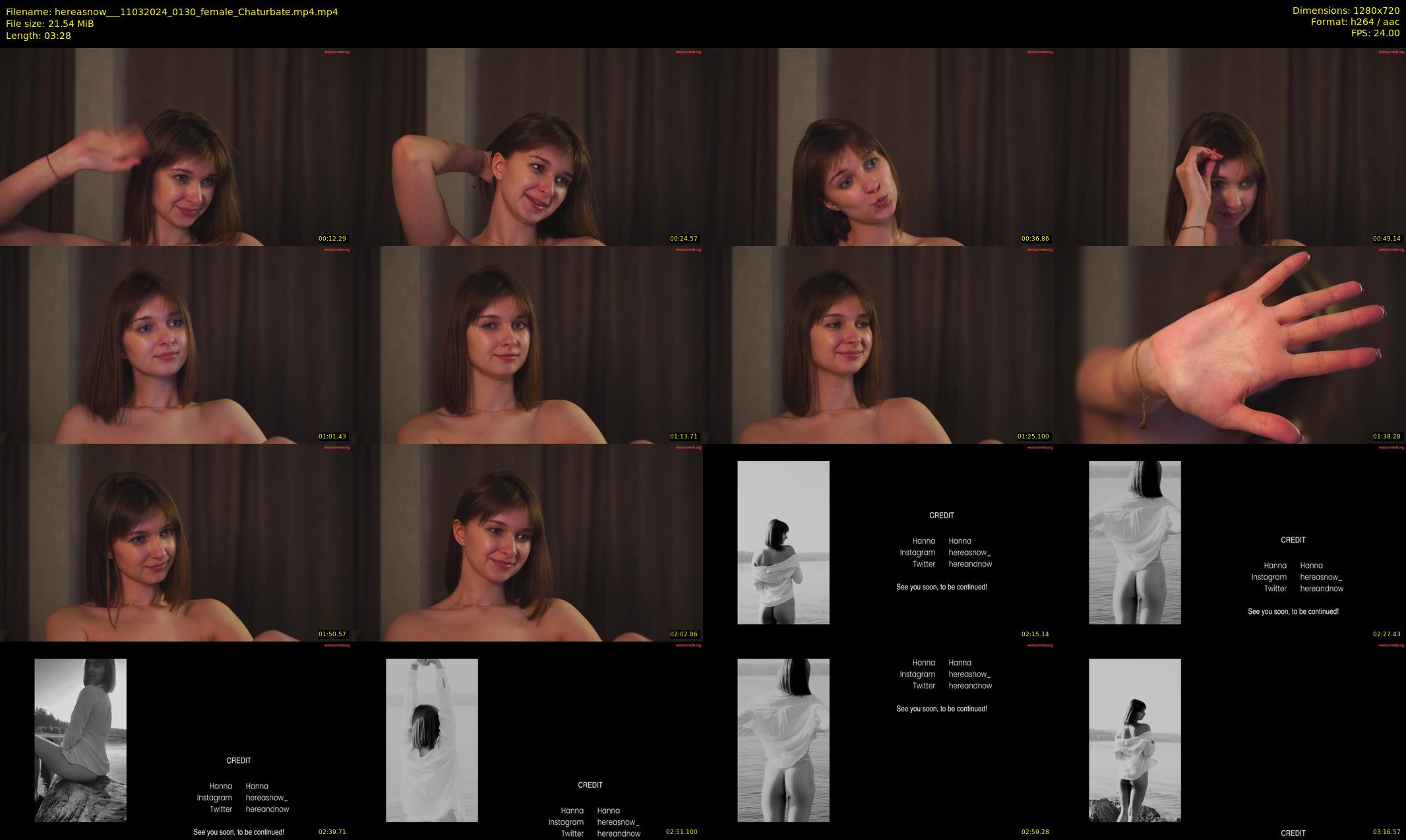Click the frame labeled 00:49.14
The image size is (1406, 840).
pyautogui.click(x=1230, y=146)
